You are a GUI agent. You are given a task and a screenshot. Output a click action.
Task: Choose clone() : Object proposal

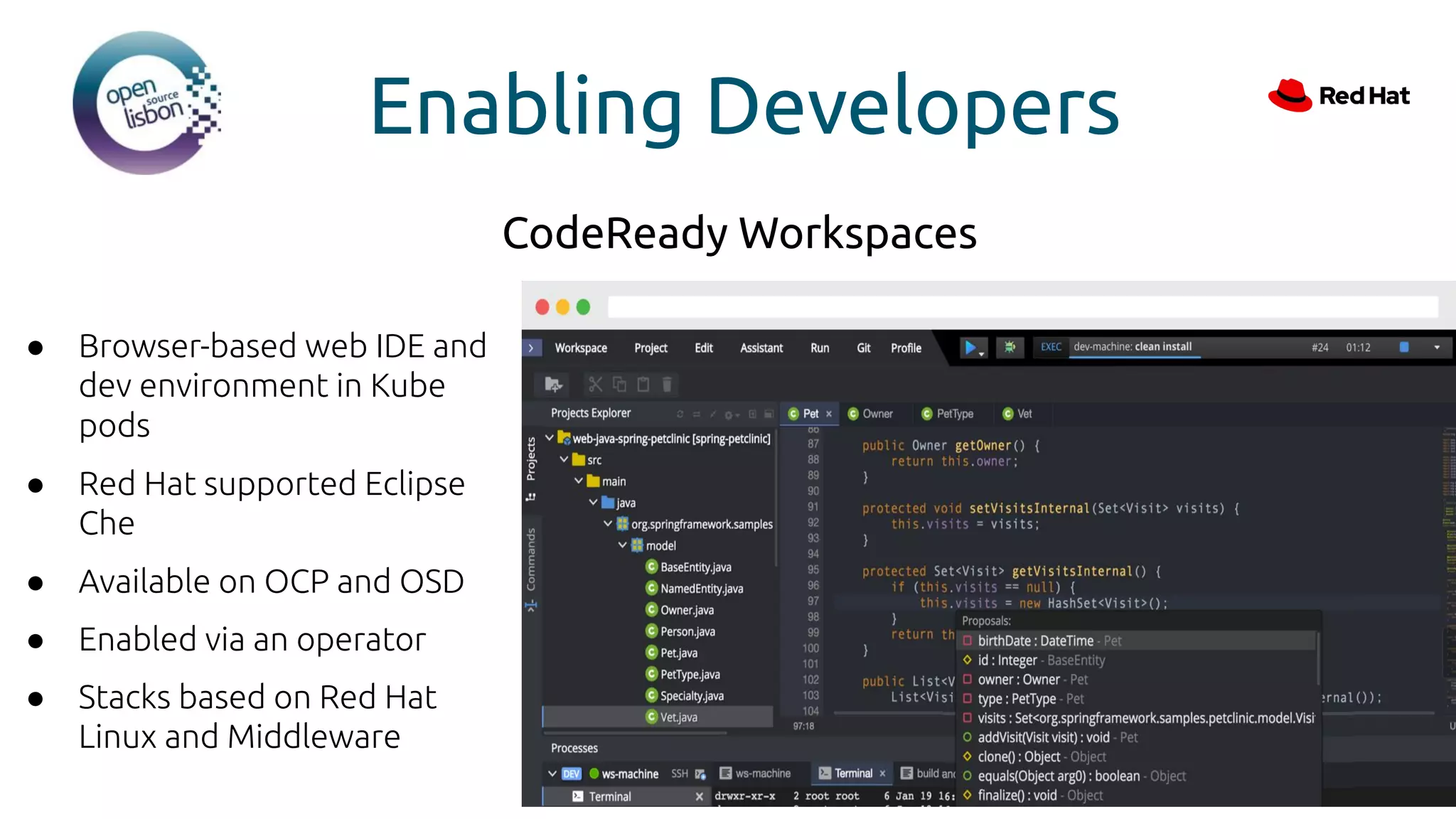pyautogui.click(x=1137, y=756)
